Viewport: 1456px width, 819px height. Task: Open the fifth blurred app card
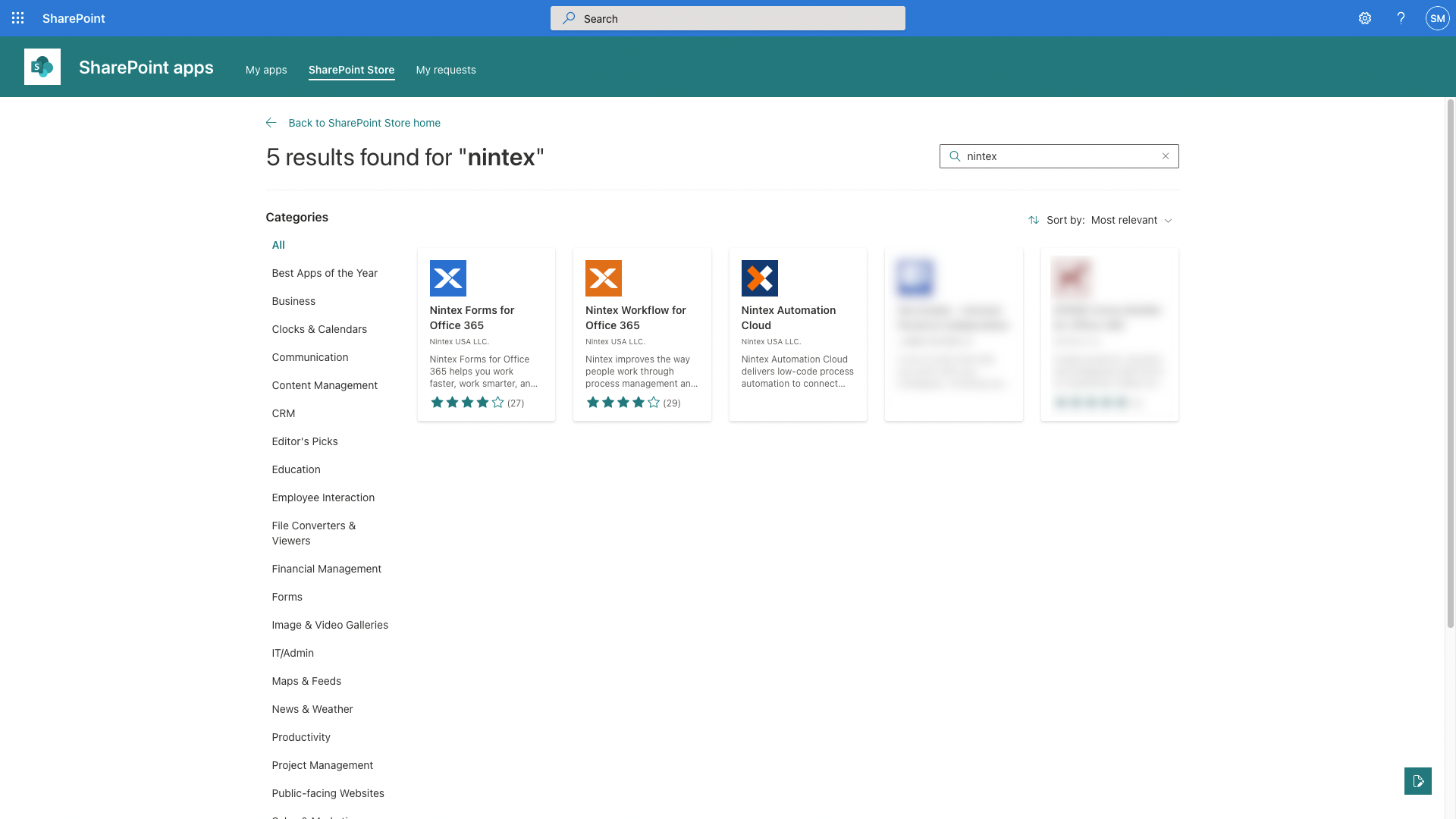click(x=1109, y=334)
